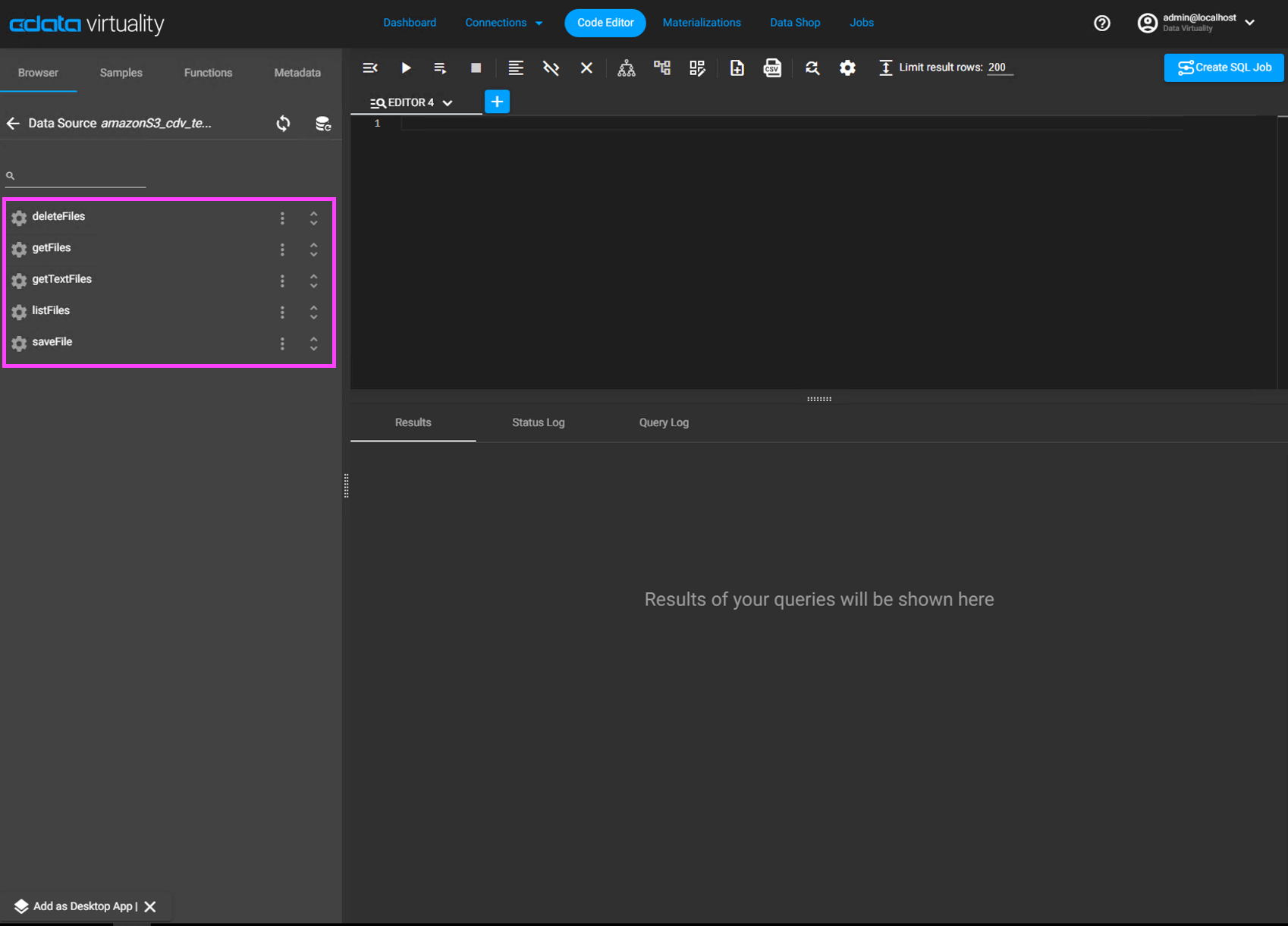The height and width of the screenshot is (926, 1288).
Task: Click the CSV export icon
Action: point(772,68)
